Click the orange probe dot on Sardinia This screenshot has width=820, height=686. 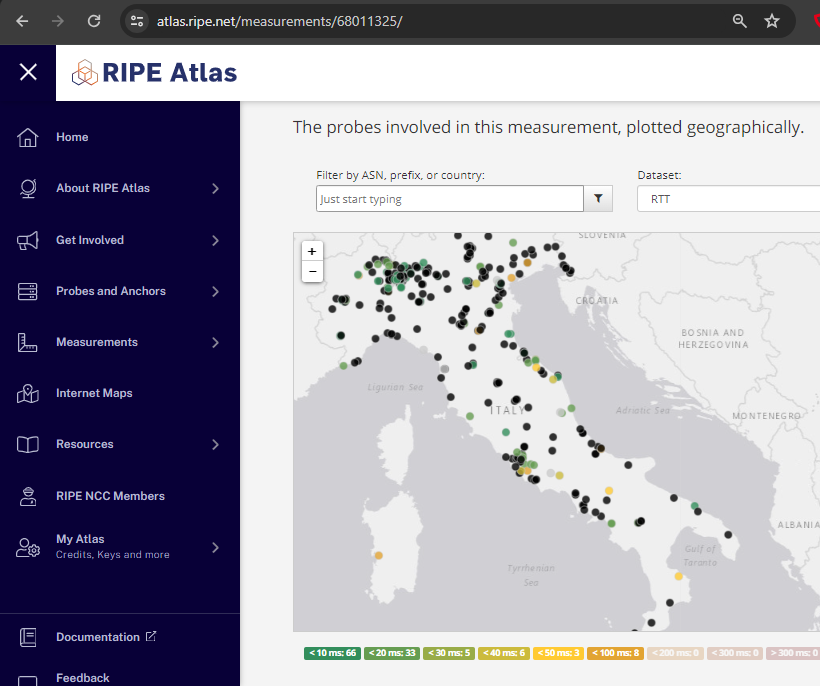click(x=379, y=555)
